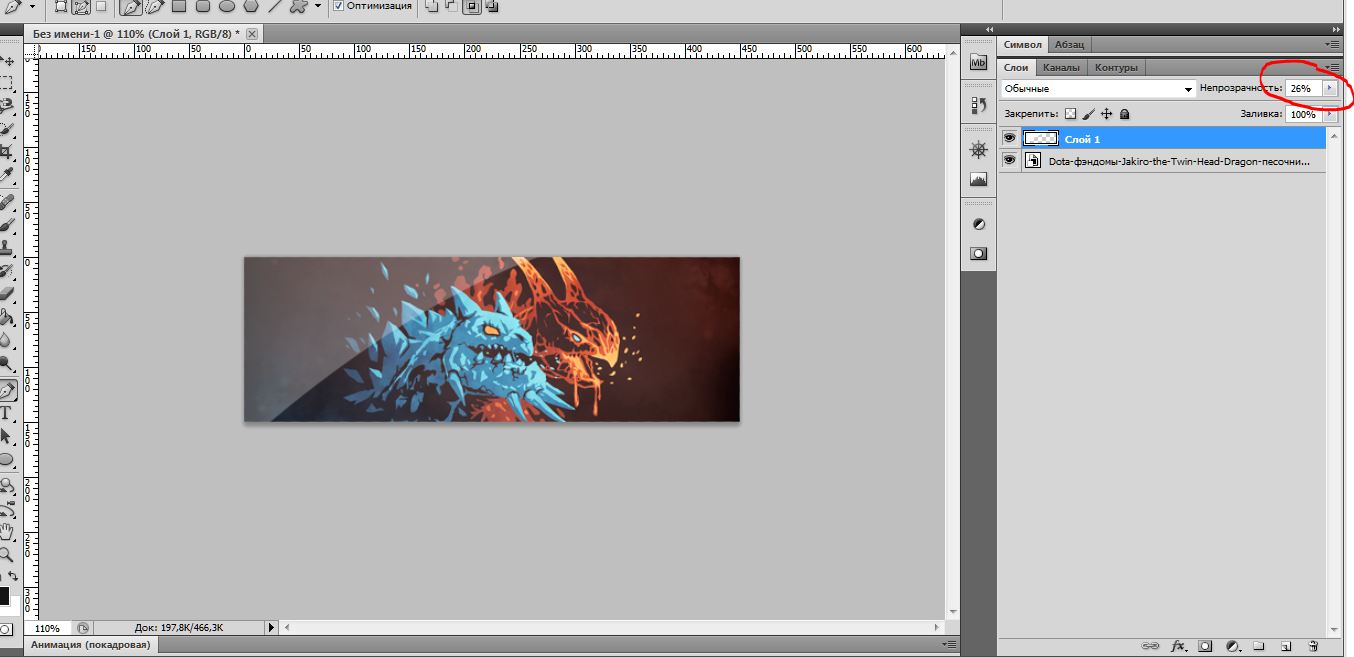This screenshot has width=1354, height=657.
Task: Select the Слой 1 layer name
Action: pos(1082,139)
